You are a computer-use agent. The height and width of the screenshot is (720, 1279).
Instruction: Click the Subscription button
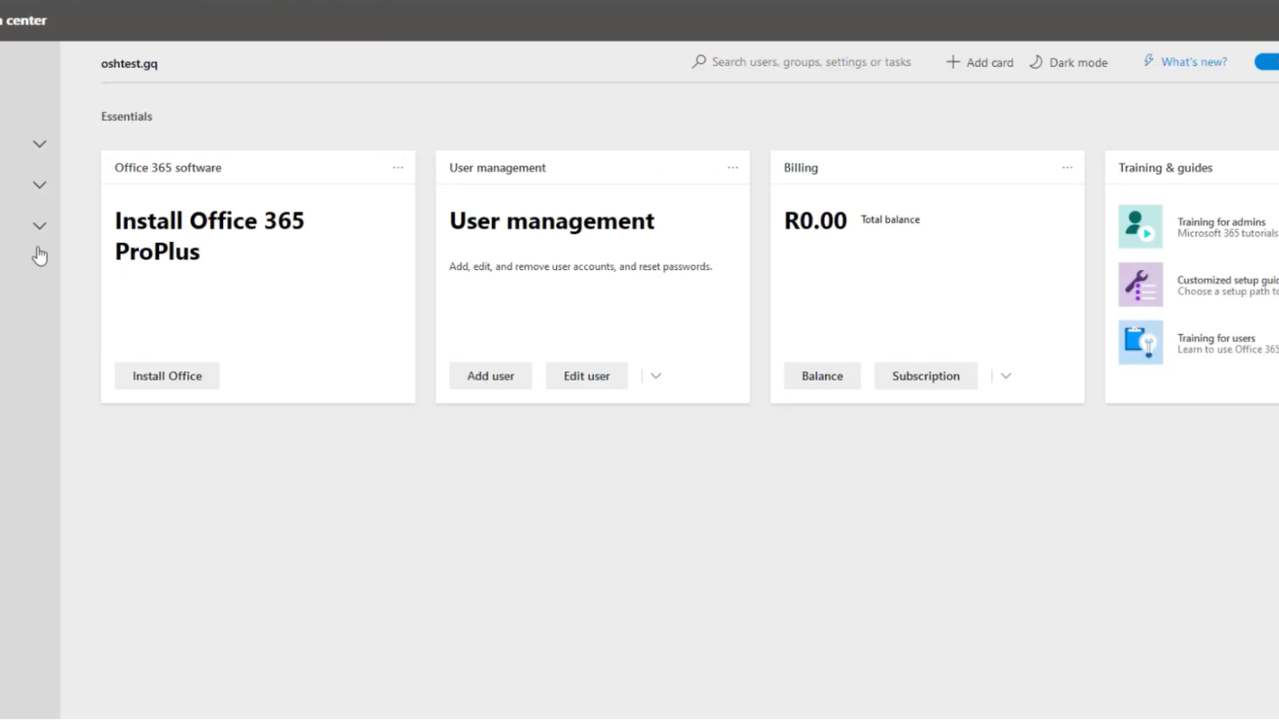coord(926,376)
